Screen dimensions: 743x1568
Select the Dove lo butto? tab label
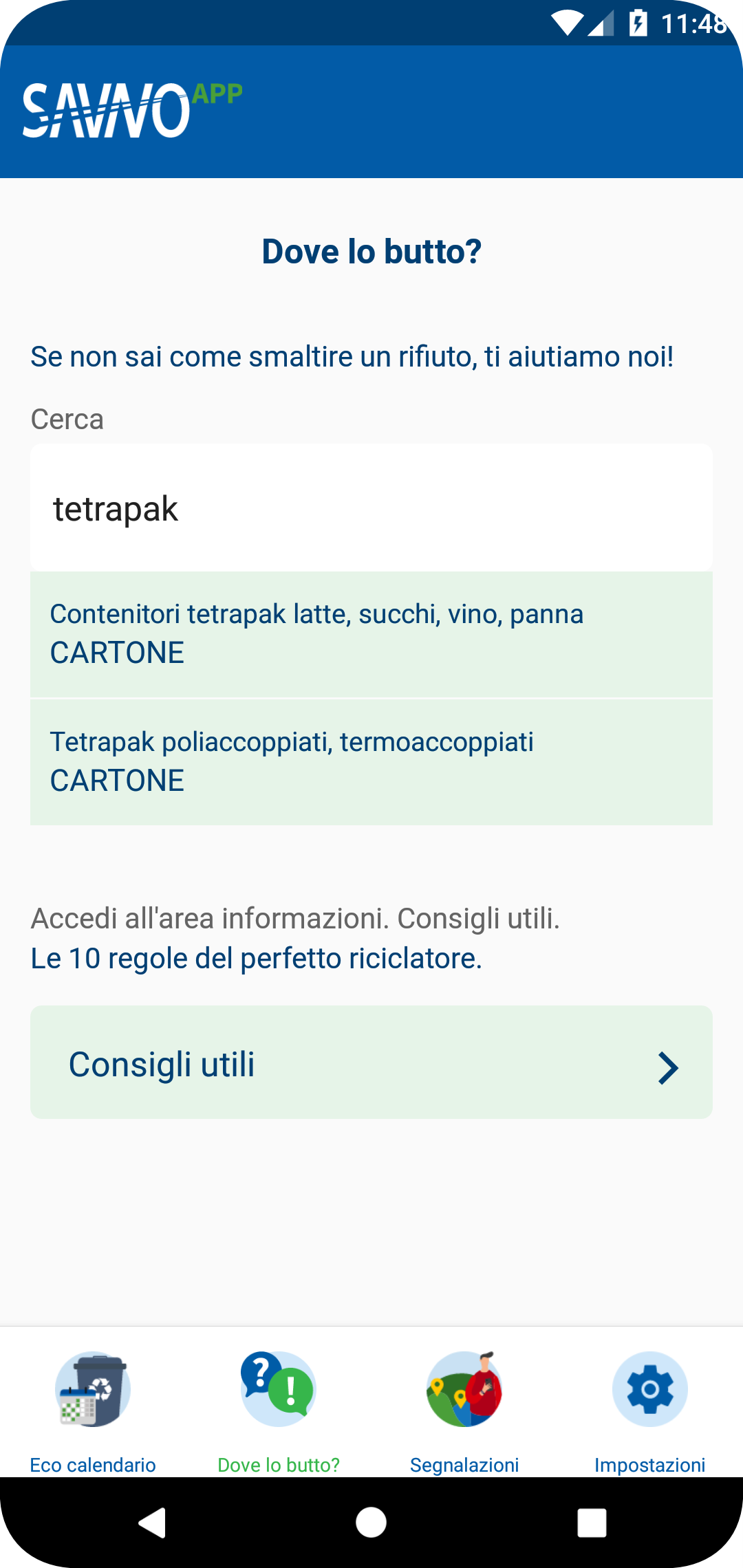[279, 1465]
